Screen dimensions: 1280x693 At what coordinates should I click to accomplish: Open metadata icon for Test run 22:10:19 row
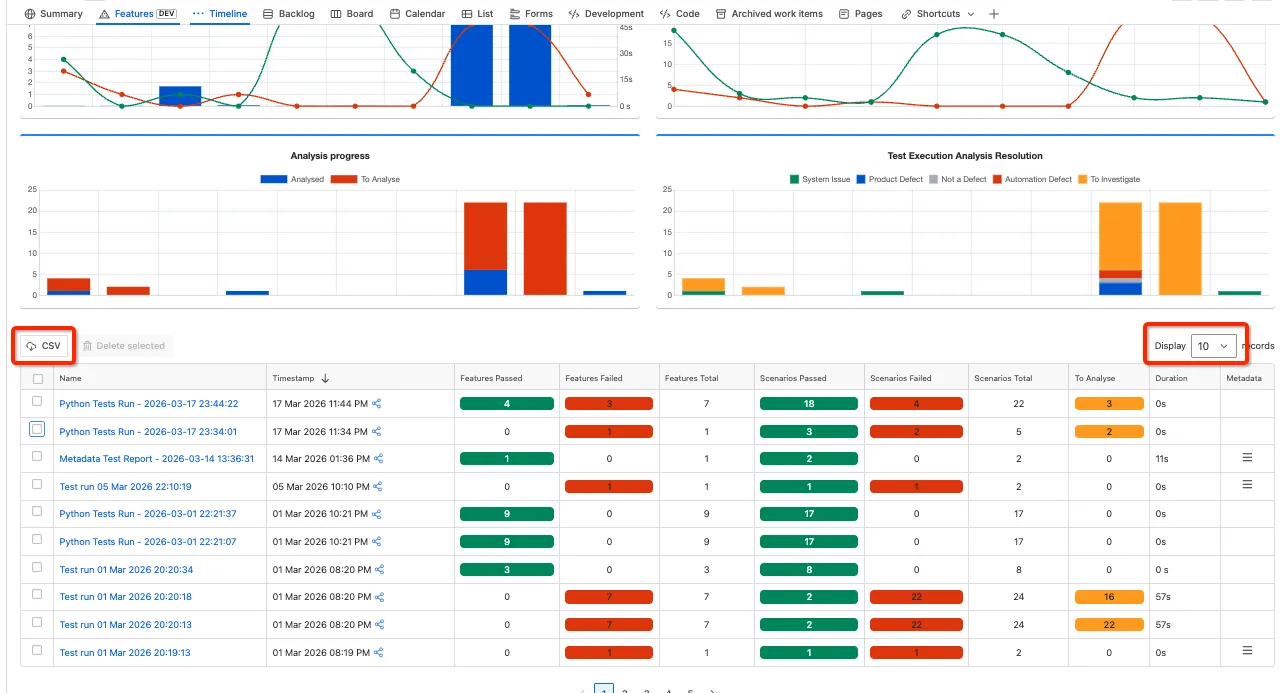tap(1247, 485)
